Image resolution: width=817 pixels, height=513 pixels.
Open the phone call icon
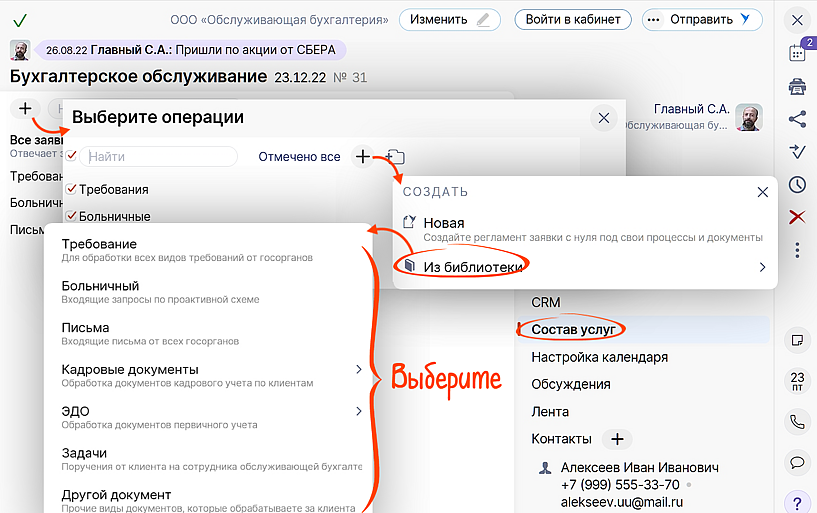(797, 422)
